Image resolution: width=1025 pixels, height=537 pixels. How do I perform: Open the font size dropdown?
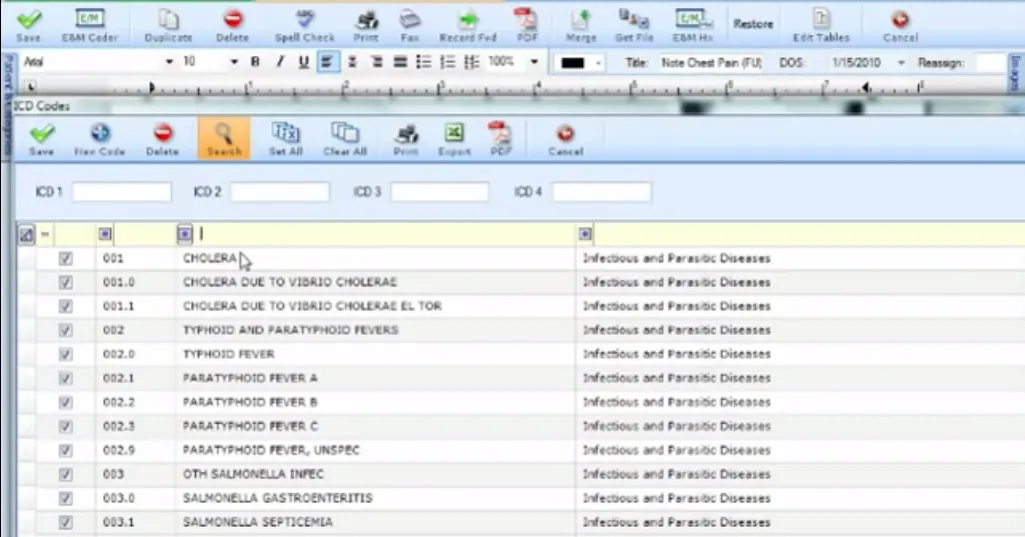[x=233, y=62]
